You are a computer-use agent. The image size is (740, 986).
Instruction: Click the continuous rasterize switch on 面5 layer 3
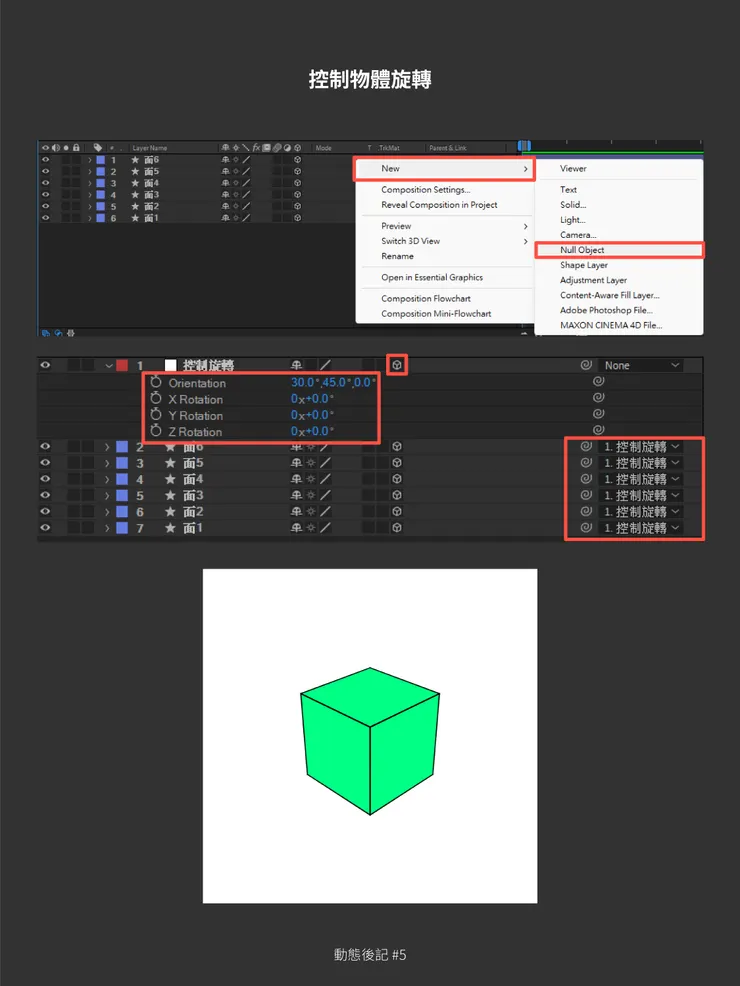311,463
